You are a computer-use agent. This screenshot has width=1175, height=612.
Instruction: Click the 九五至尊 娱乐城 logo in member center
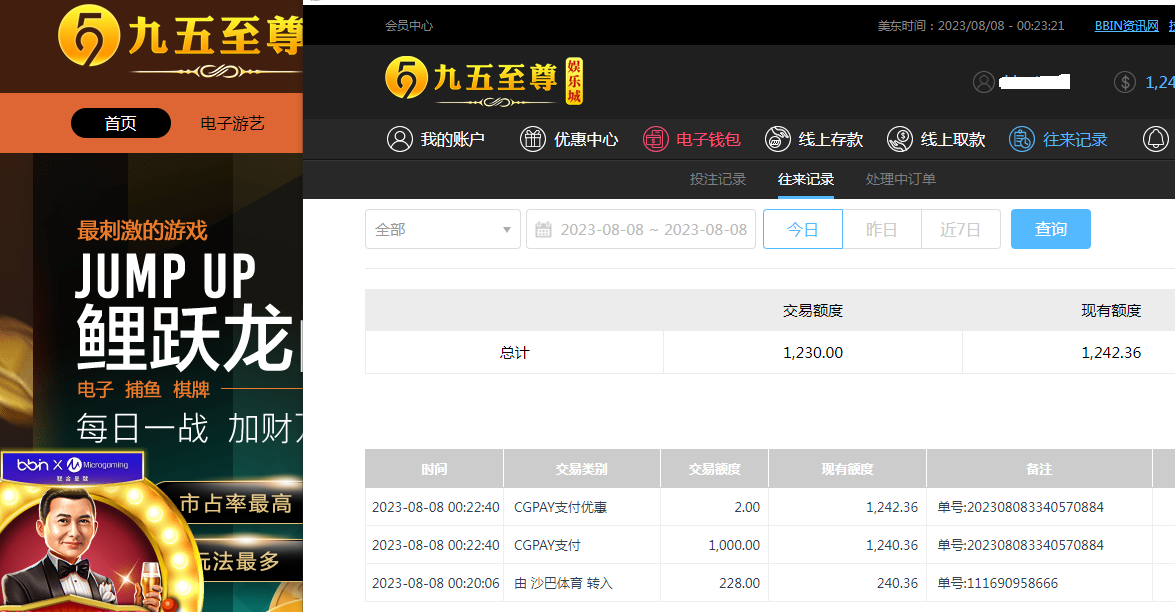(483, 81)
